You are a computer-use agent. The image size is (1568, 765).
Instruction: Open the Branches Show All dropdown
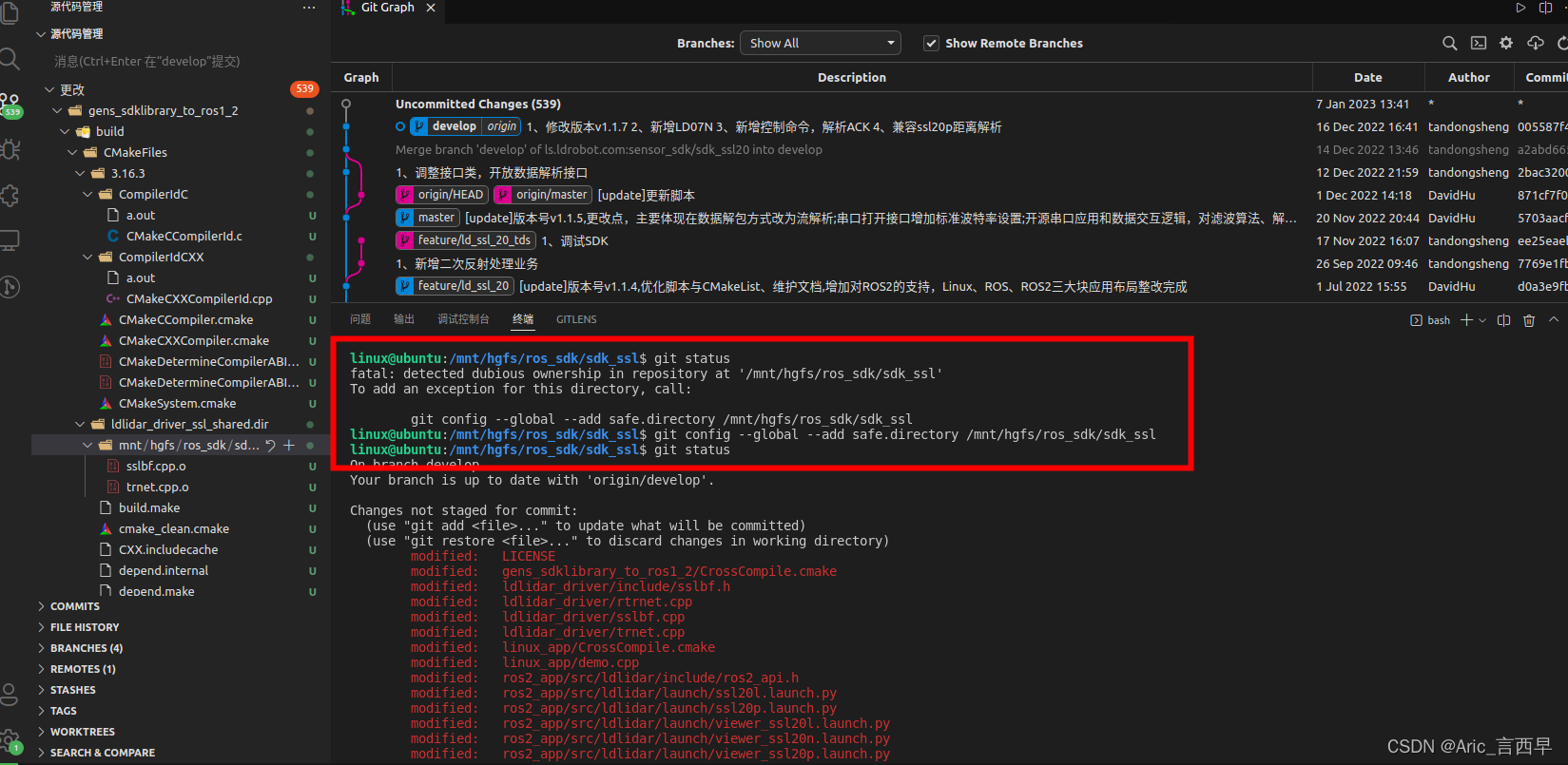(x=820, y=43)
